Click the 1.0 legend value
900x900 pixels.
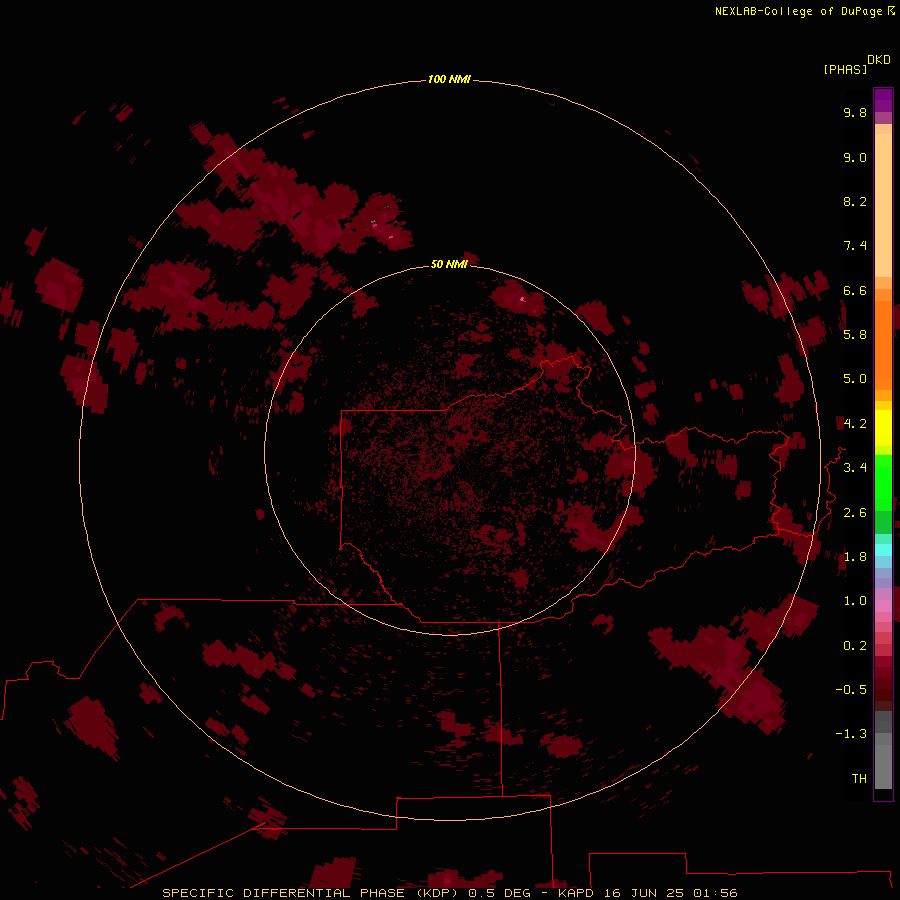855,601
